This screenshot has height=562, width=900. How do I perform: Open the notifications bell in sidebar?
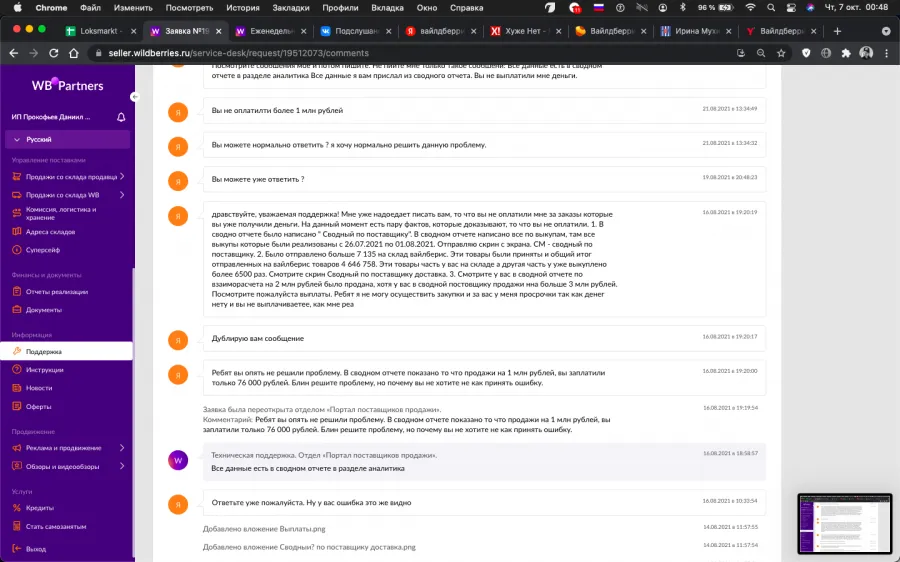[x=121, y=117]
